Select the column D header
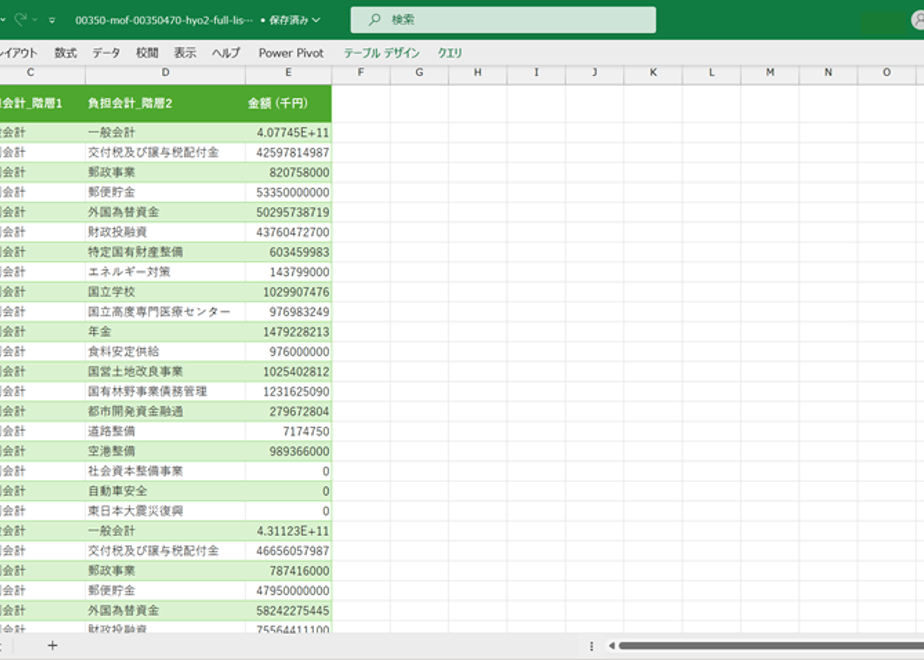The image size is (924, 660). pos(165,72)
